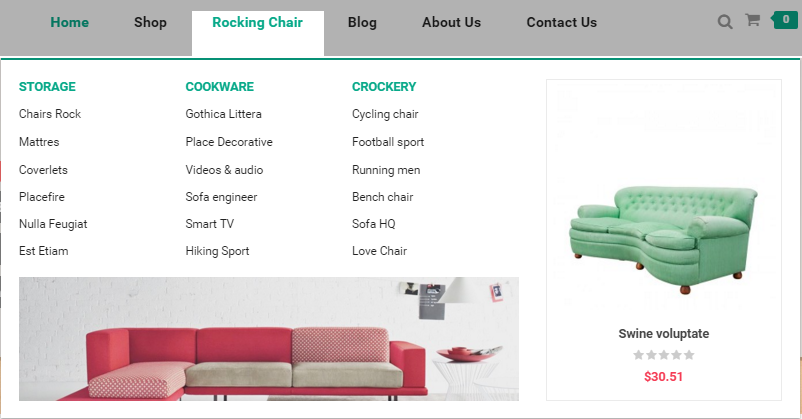Go to the Blog menu item
Screen dimensions: 802x419
point(362,22)
